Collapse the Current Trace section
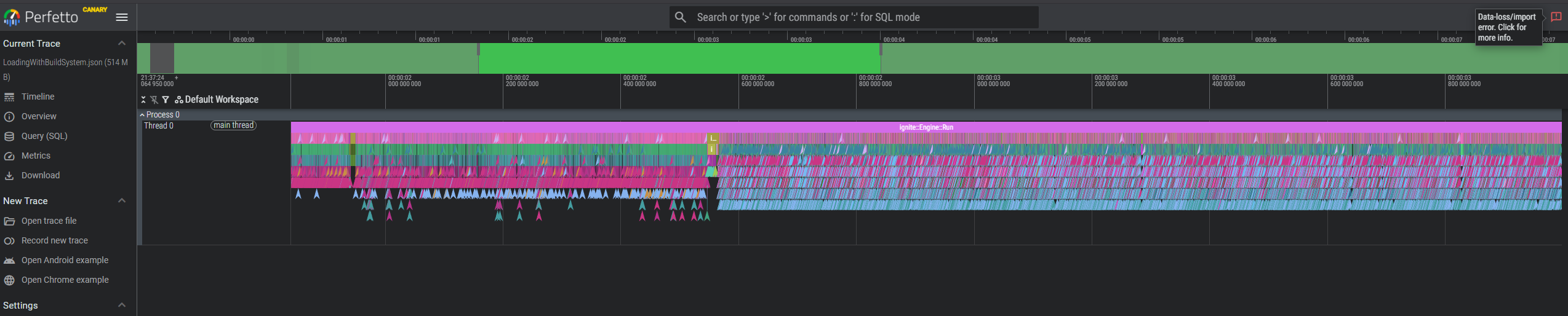 [122, 44]
